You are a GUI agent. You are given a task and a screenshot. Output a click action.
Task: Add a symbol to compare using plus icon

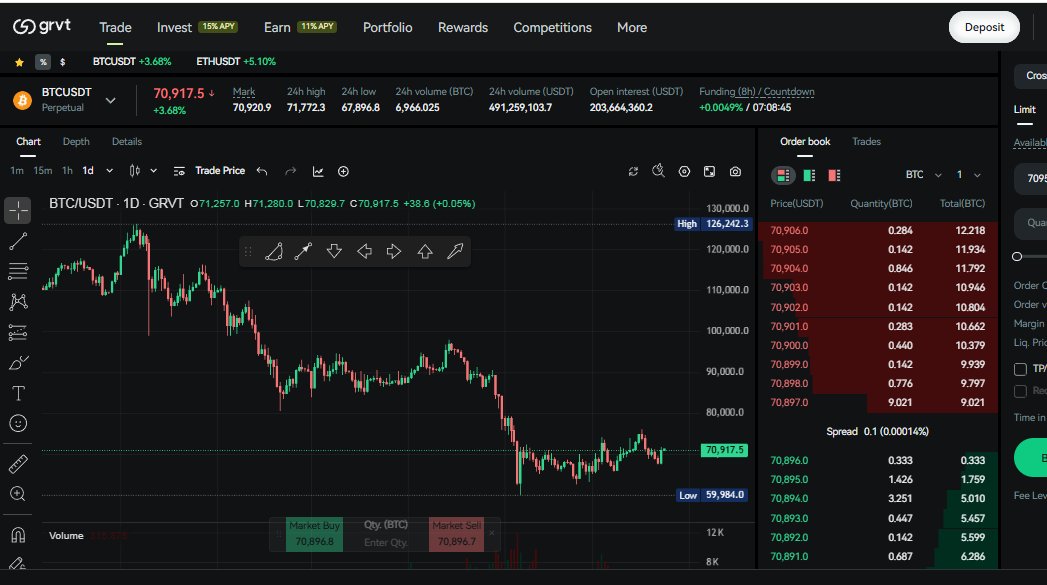pyautogui.click(x=343, y=172)
